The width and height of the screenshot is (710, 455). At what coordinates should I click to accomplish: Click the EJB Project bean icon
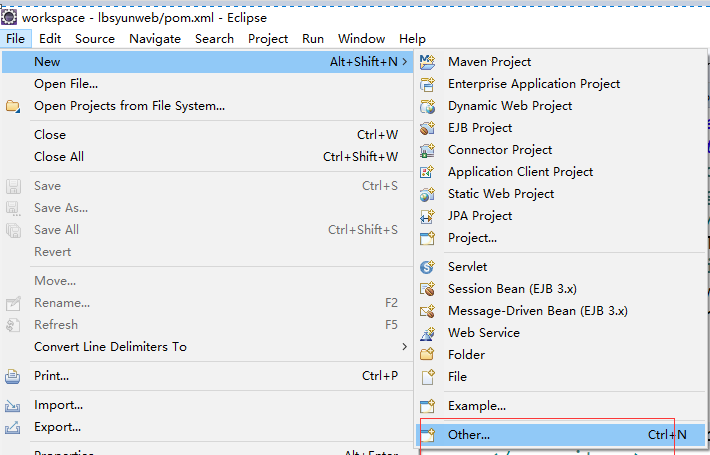tap(427, 128)
